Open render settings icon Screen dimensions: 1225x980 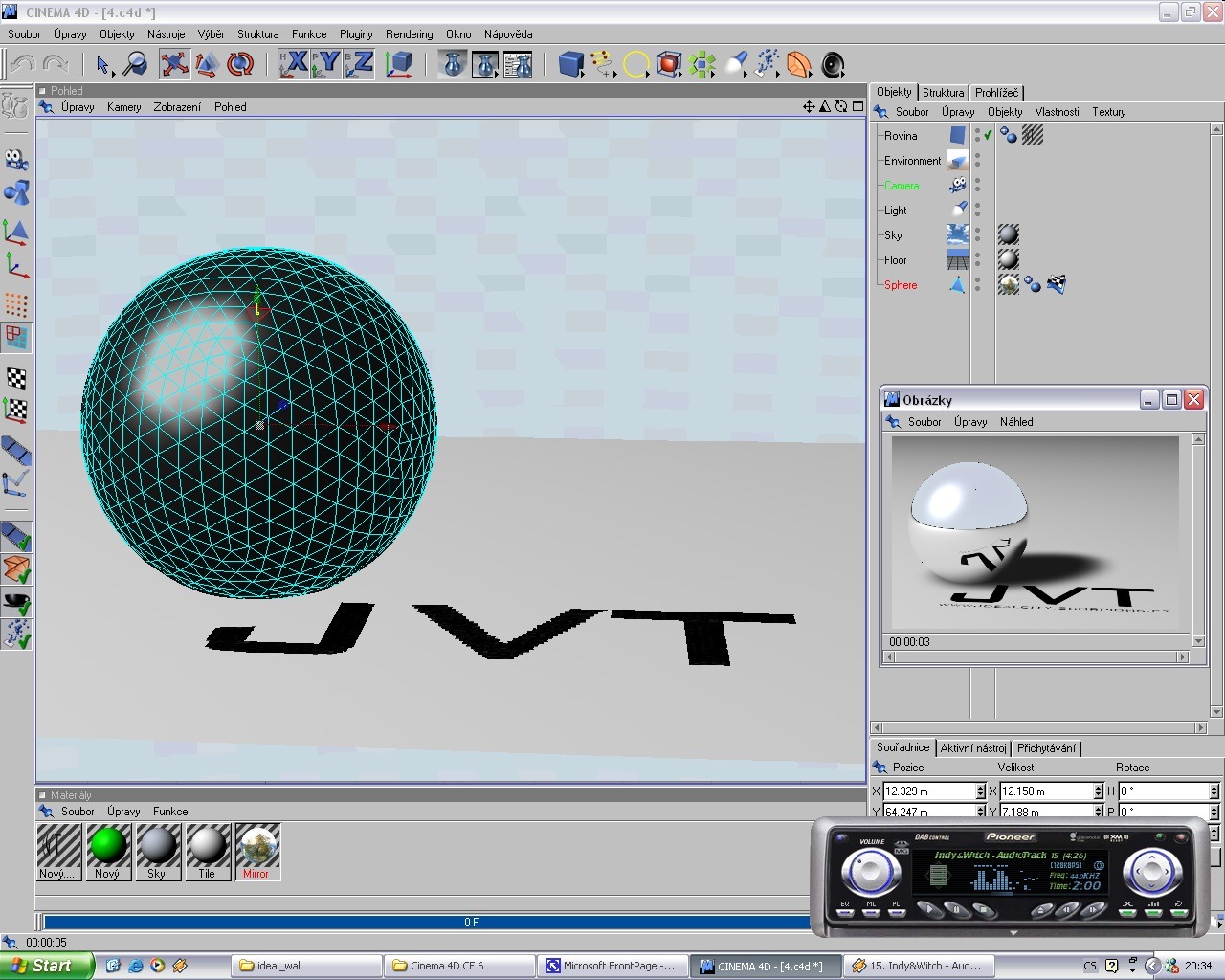click(518, 64)
